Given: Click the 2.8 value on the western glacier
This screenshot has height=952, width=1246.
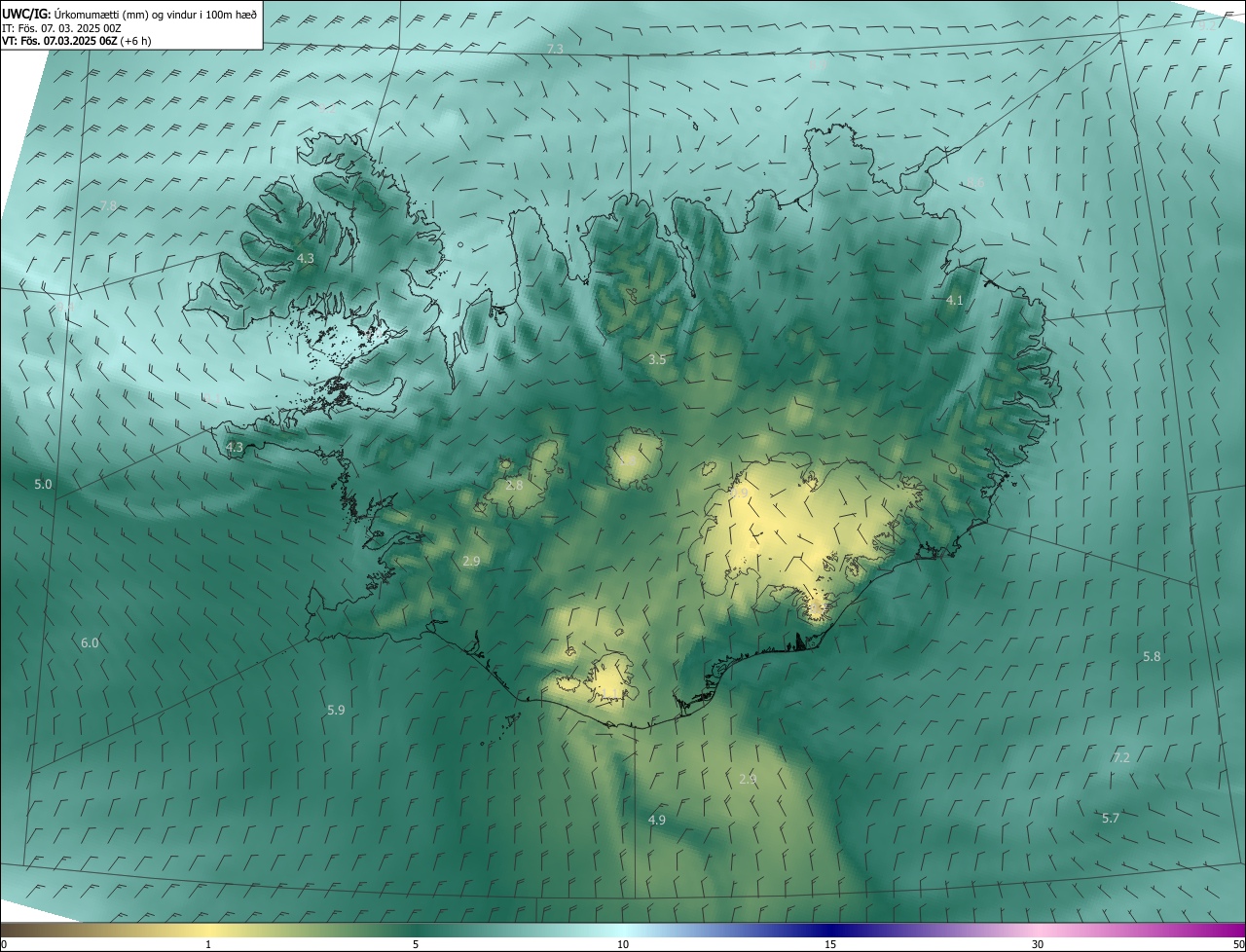Looking at the screenshot, I should point(514,485).
